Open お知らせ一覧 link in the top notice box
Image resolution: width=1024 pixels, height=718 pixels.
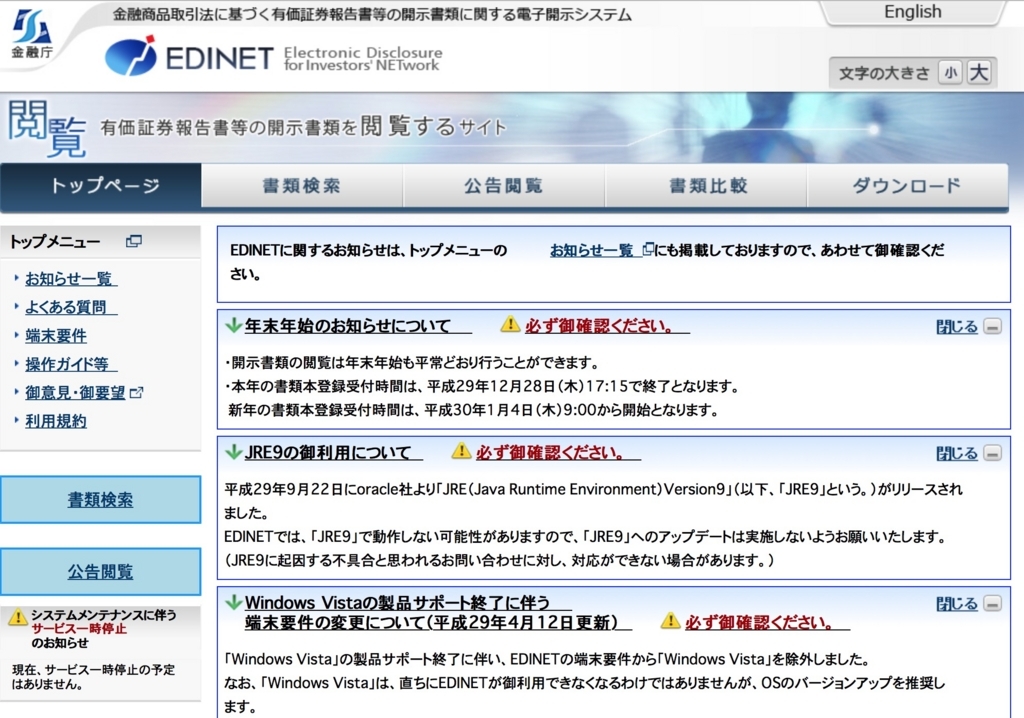click(x=596, y=250)
